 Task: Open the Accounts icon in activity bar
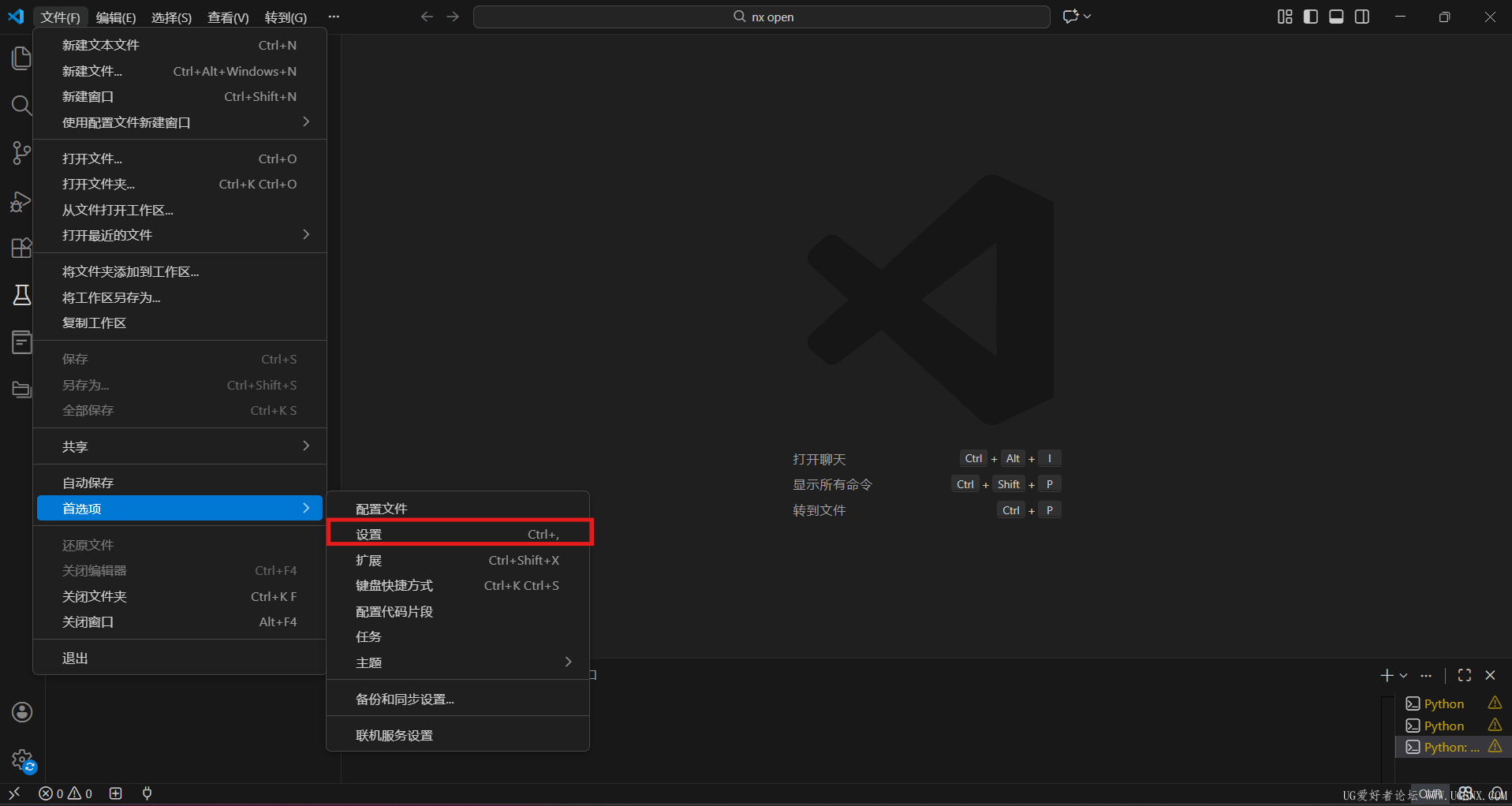pyautogui.click(x=22, y=712)
